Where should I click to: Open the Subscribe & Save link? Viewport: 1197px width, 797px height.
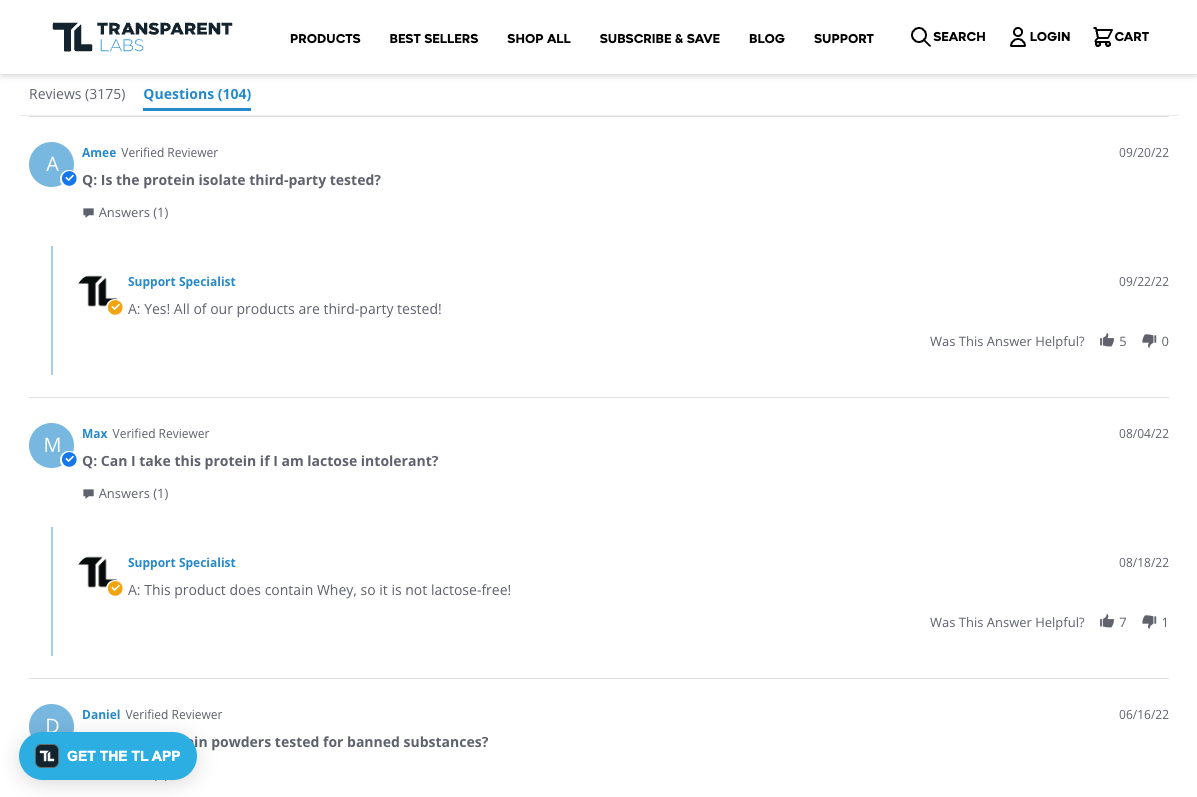click(660, 38)
